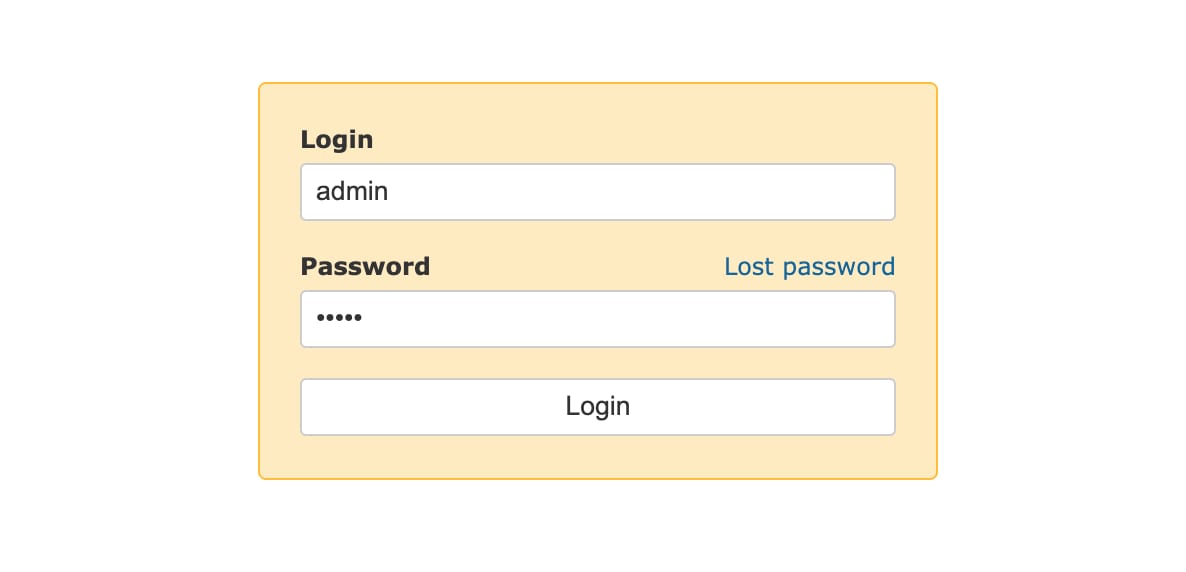Click the password dots in the field
Viewport: 1186px width, 572px height.
point(339,319)
